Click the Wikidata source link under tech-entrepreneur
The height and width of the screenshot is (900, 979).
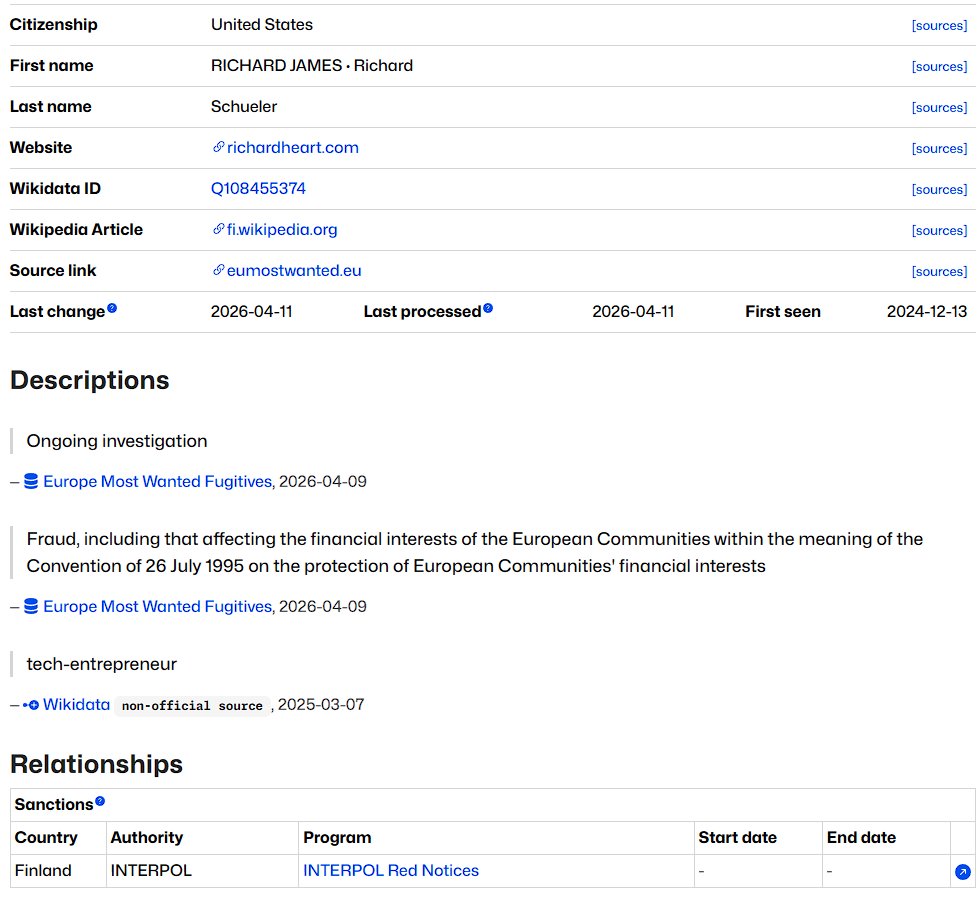[76, 705]
